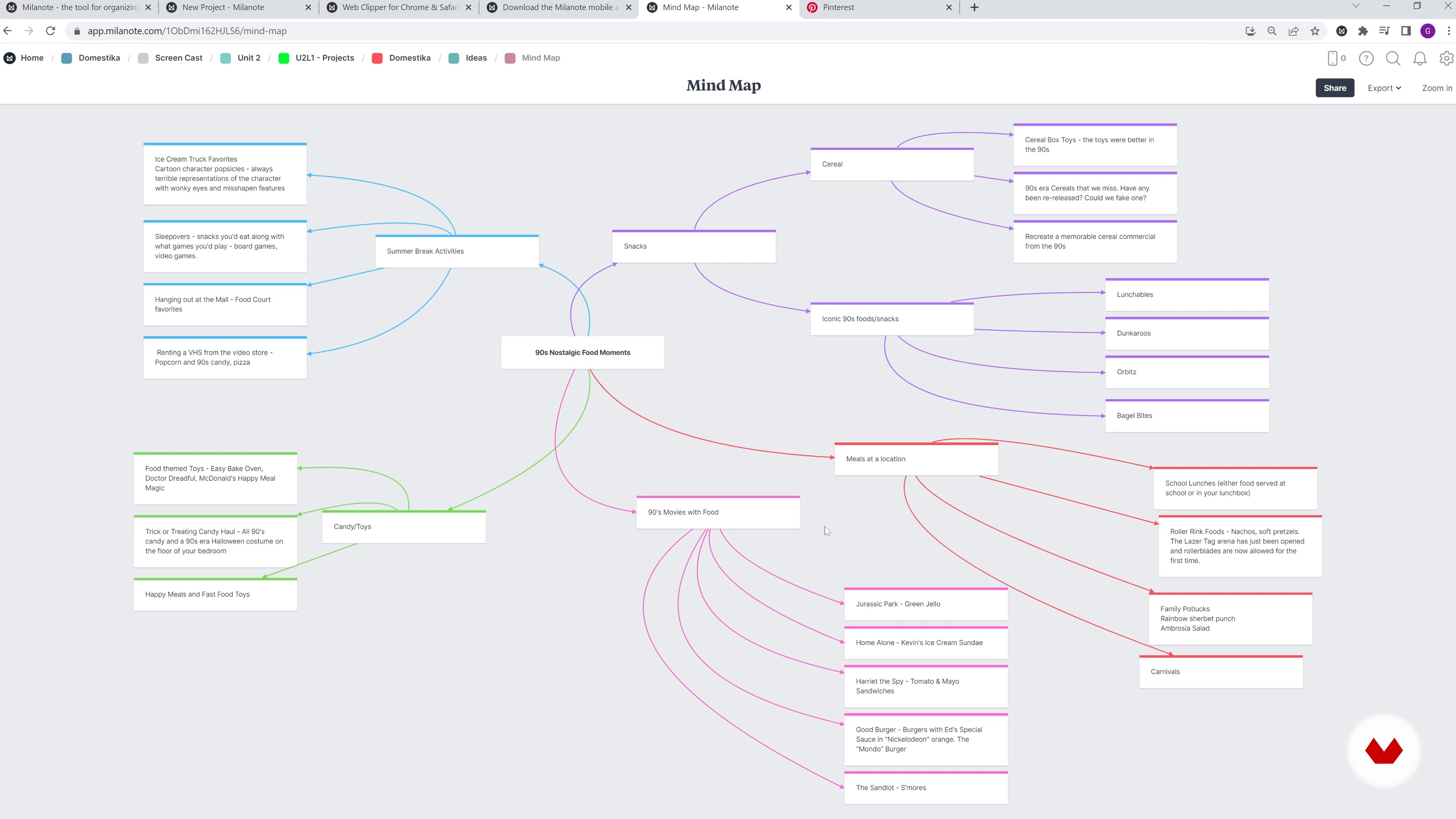Open the media control playlist icon
The height and width of the screenshot is (819, 1456).
[x=1384, y=31]
